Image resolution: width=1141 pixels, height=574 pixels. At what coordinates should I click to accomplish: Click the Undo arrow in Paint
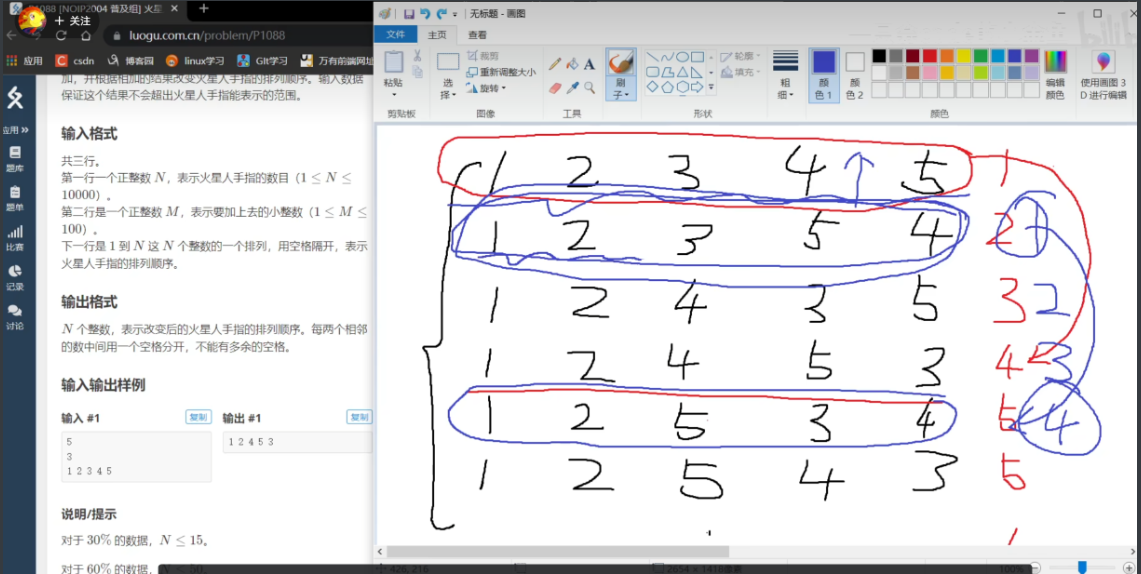(425, 14)
